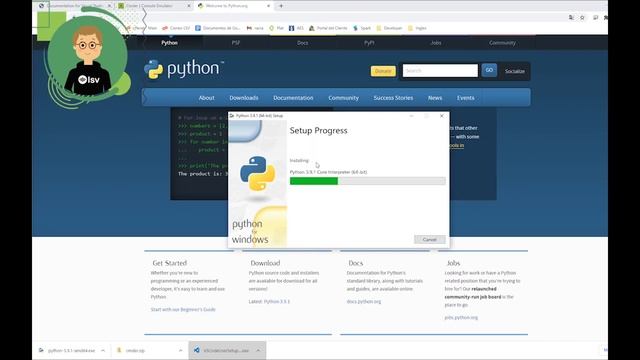
Task: Open the Spark bookmark
Action: pos(362,28)
